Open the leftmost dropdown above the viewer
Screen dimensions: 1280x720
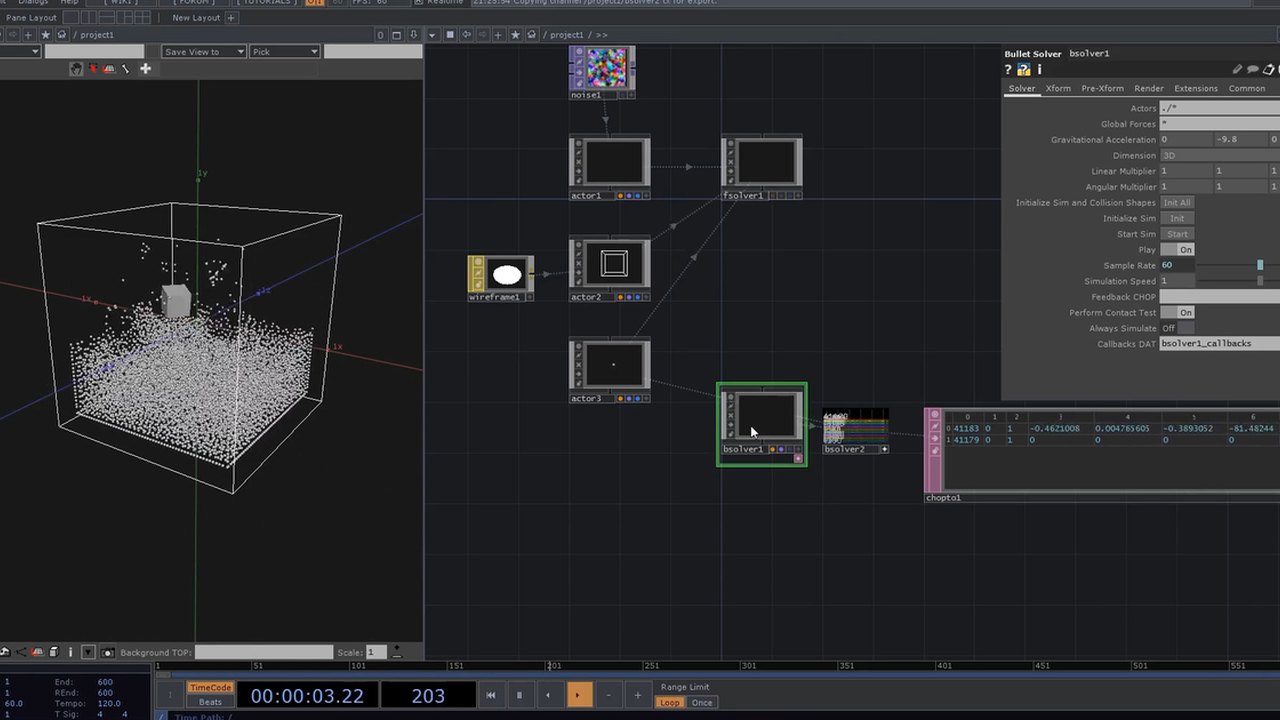20,51
